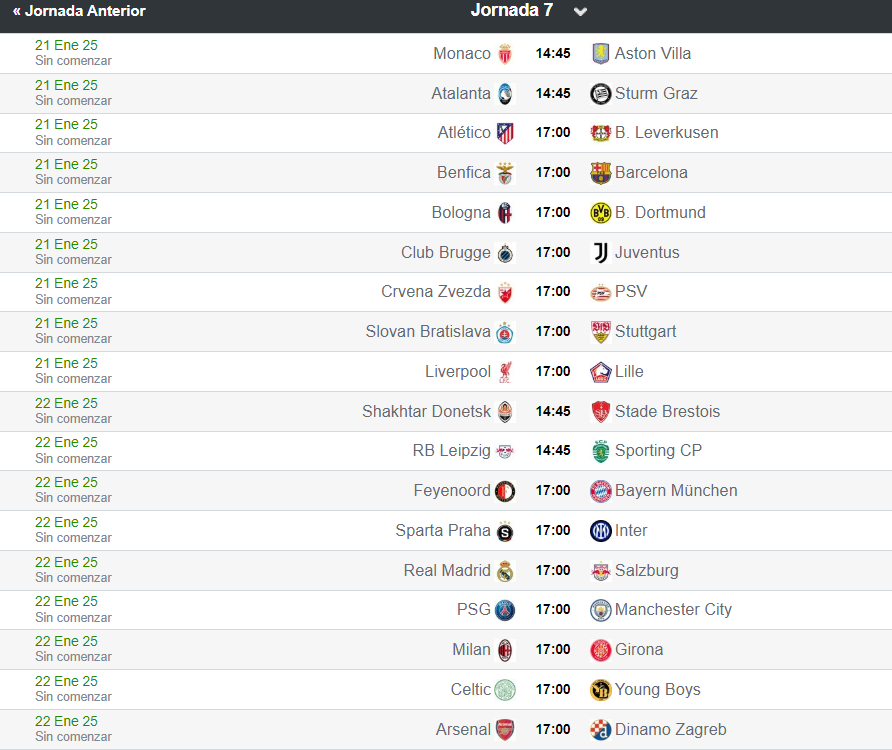Click the Arsenal crest icon
This screenshot has width=892, height=750.
505,730
